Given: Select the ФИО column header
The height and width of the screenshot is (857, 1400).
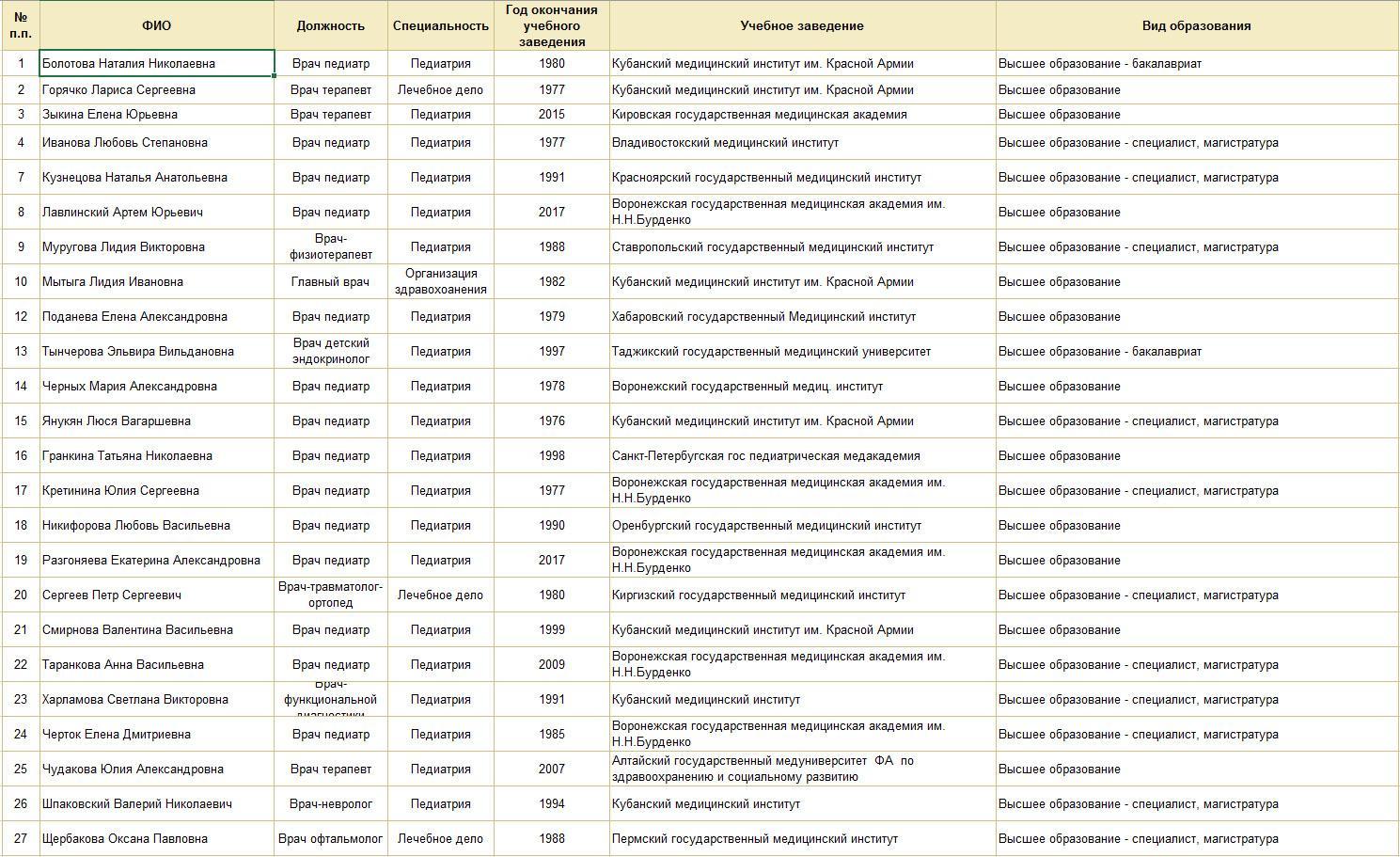Looking at the screenshot, I should 157,25.
